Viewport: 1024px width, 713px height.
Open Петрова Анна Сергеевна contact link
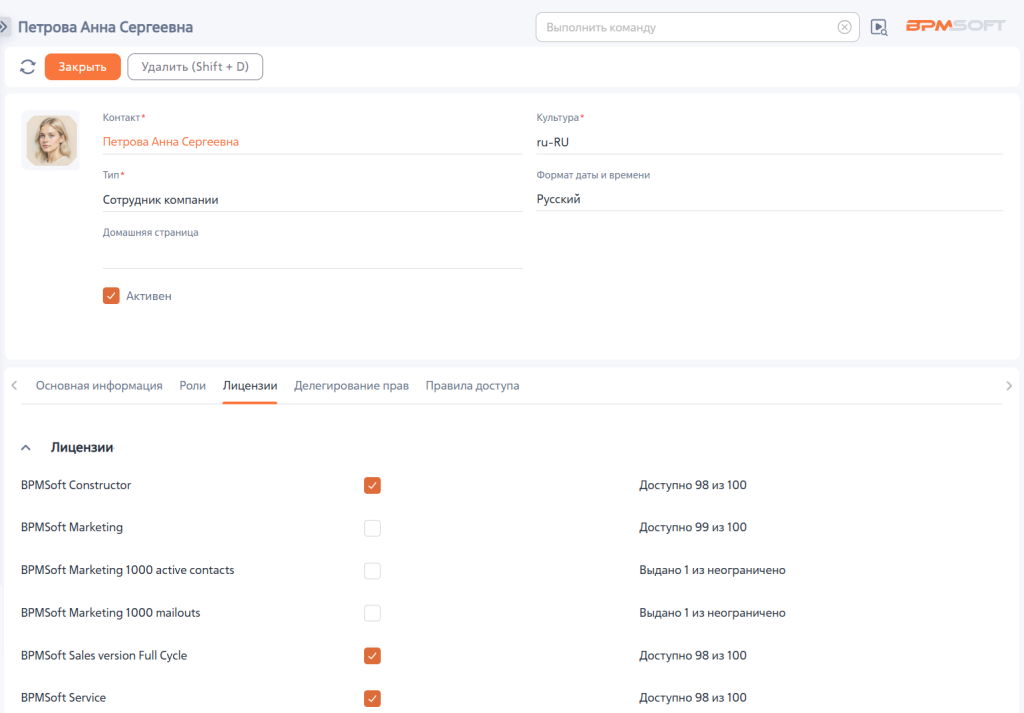point(170,142)
